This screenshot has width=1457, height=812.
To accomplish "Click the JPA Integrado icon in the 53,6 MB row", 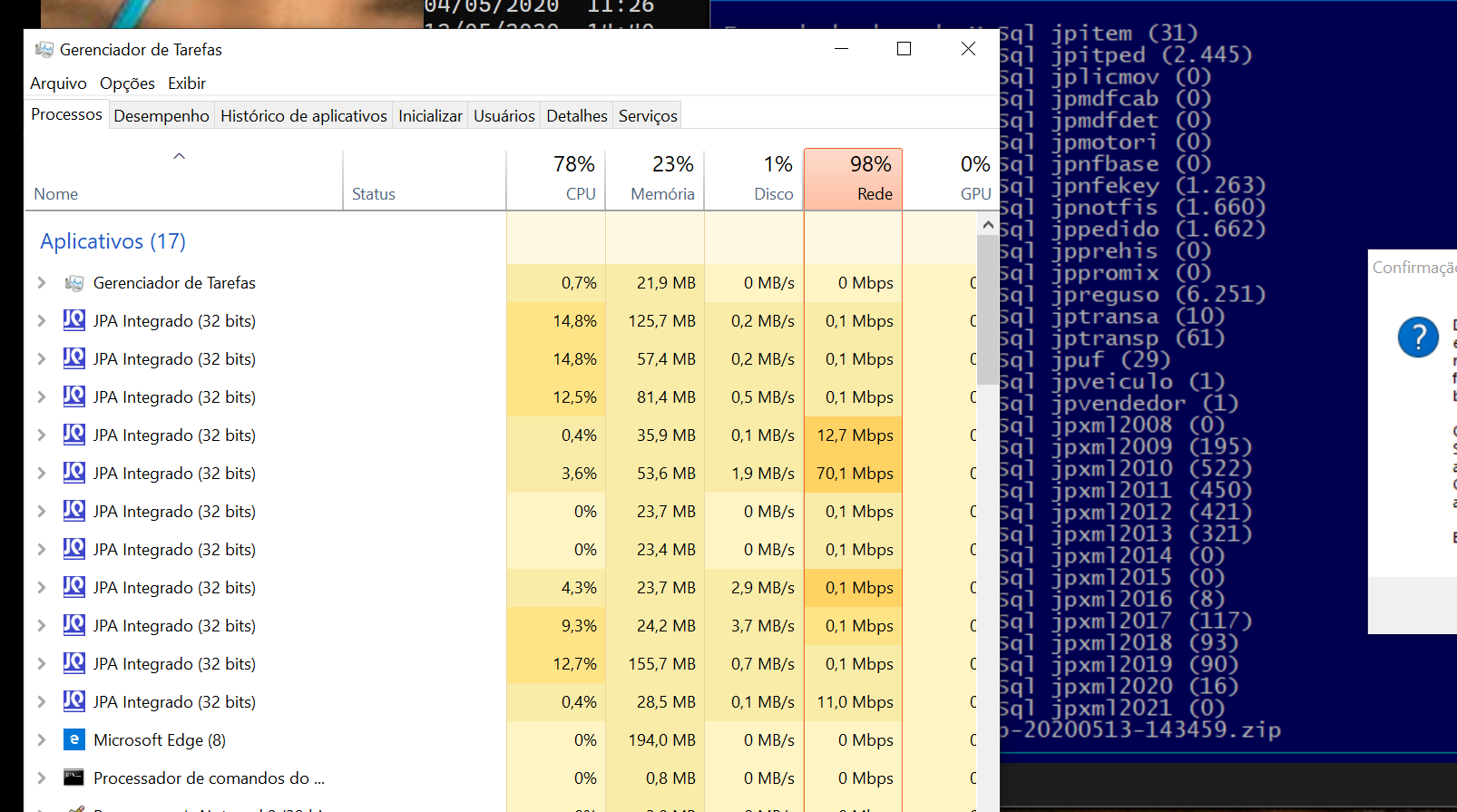I will (74, 473).
